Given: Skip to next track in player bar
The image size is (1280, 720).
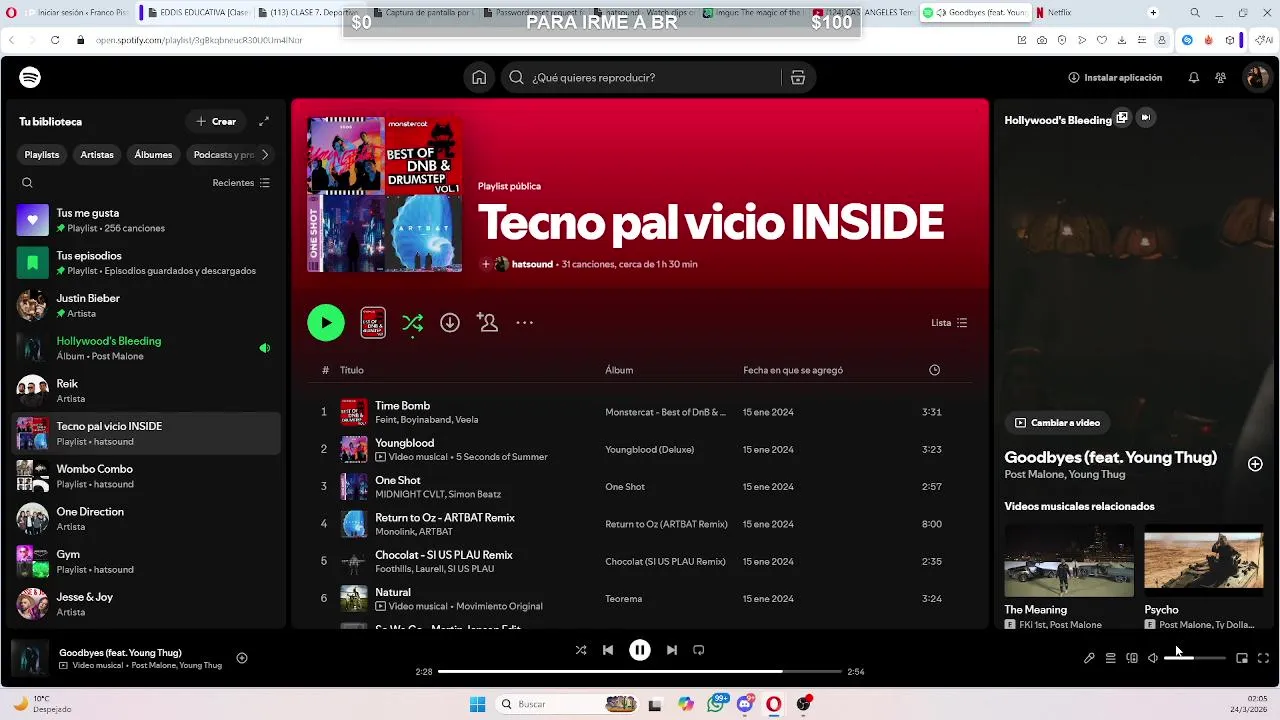Looking at the screenshot, I should pyautogui.click(x=672, y=650).
